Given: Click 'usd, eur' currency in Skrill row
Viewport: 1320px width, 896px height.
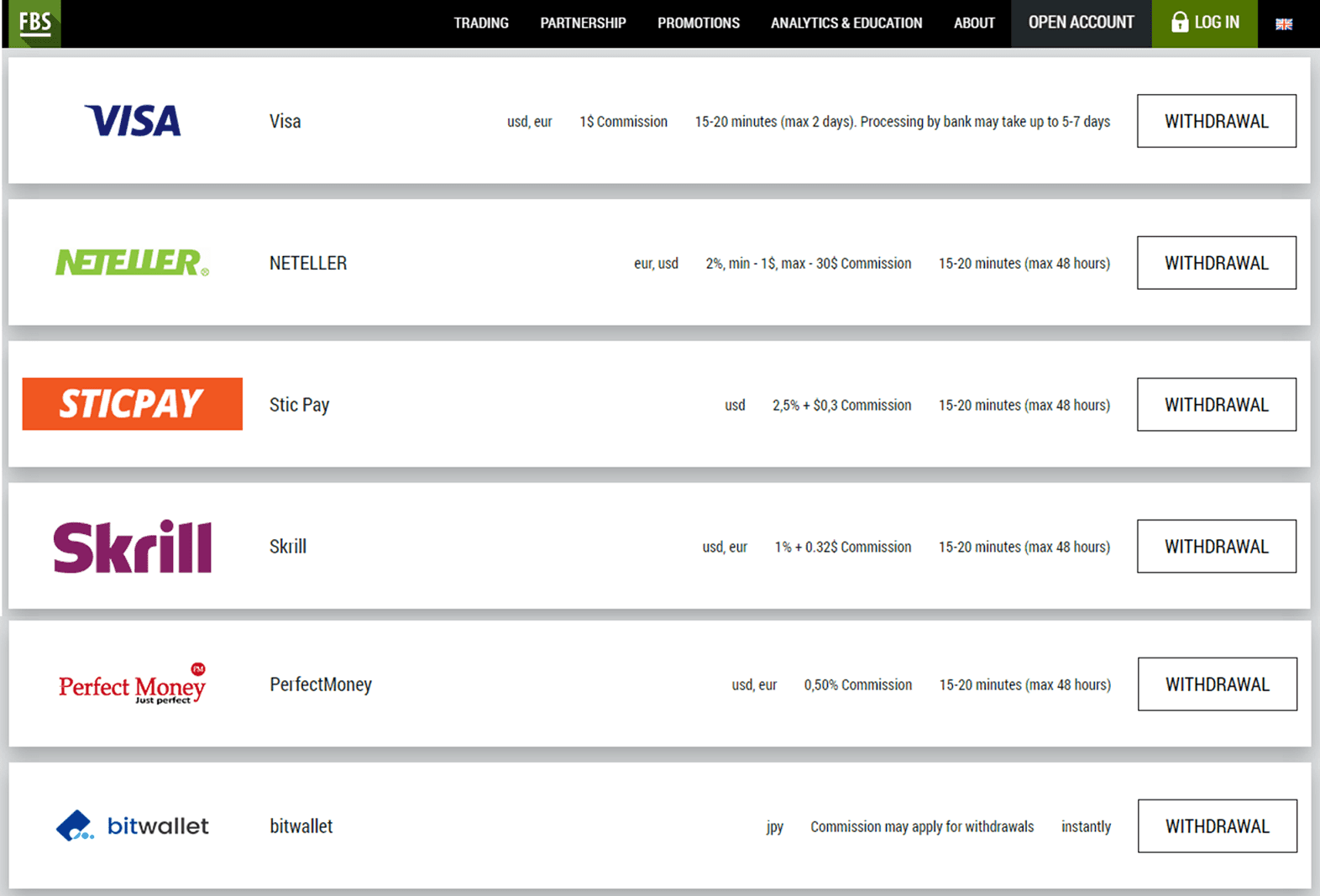Looking at the screenshot, I should pyautogui.click(x=725, y=548).
